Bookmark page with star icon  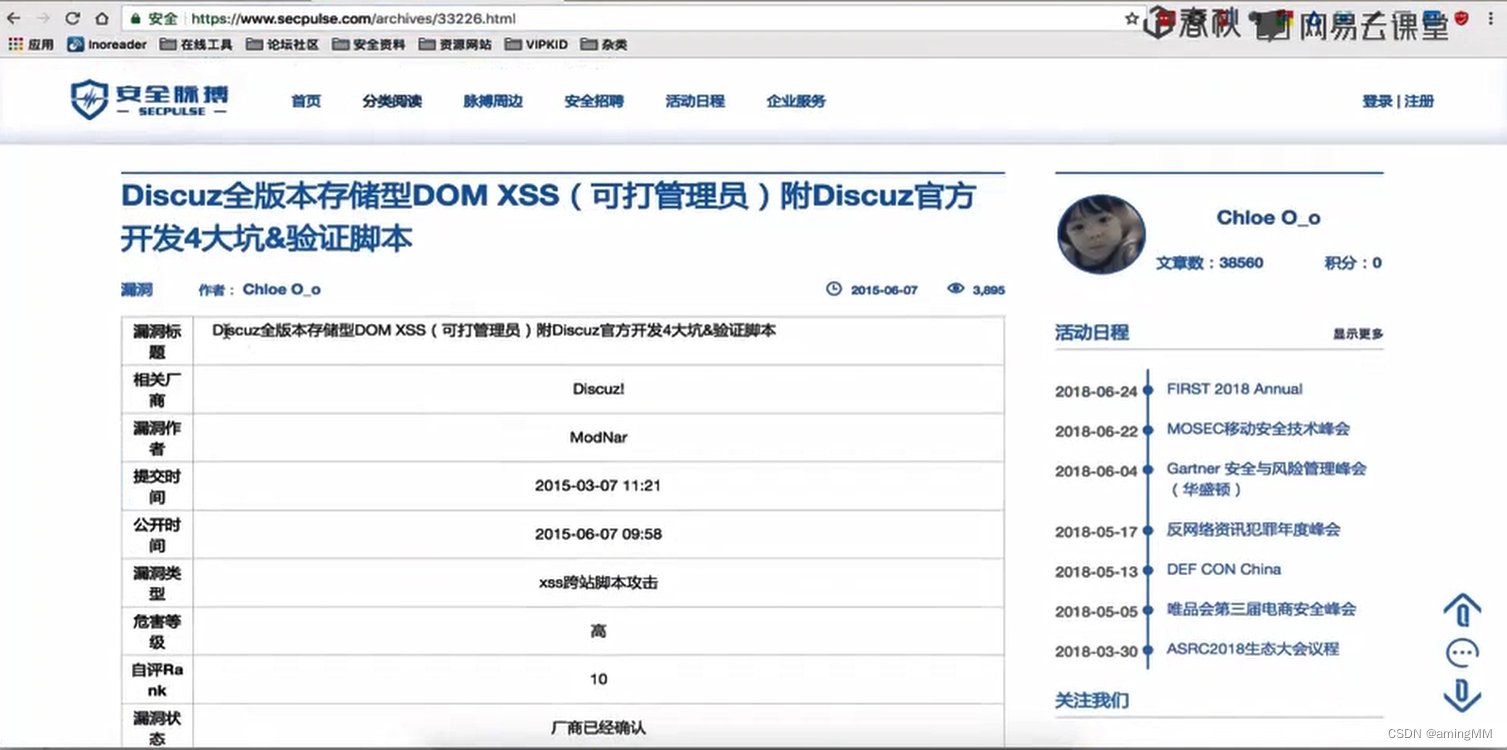pos(1131,18)
